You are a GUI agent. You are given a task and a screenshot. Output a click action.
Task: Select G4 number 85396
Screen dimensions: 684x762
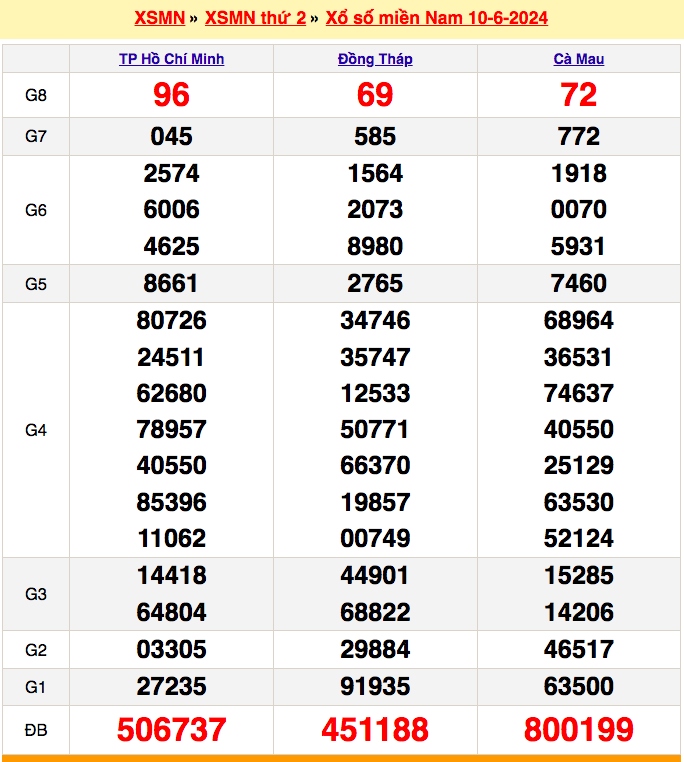pos(171,502)
